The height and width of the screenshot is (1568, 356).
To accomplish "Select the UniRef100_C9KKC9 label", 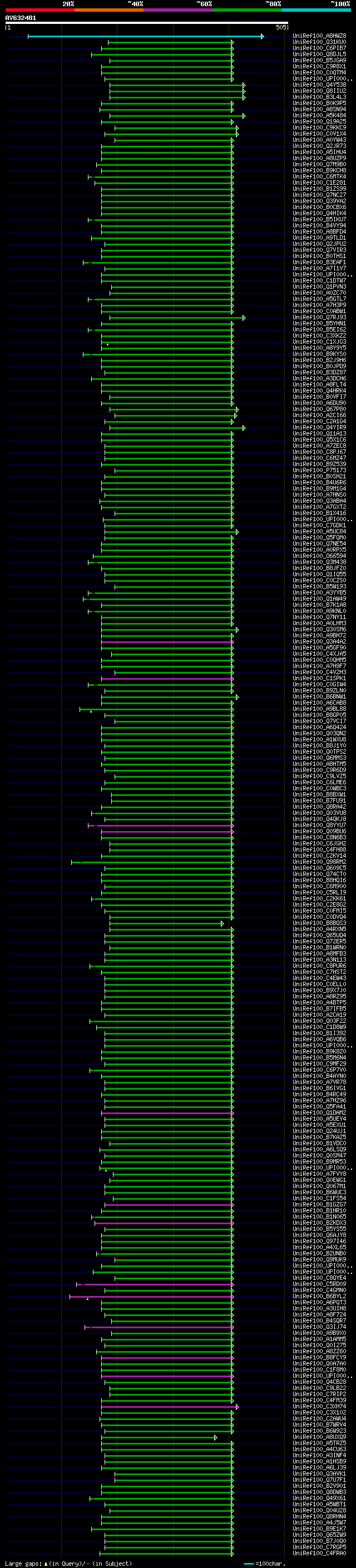I will [319, 127].
